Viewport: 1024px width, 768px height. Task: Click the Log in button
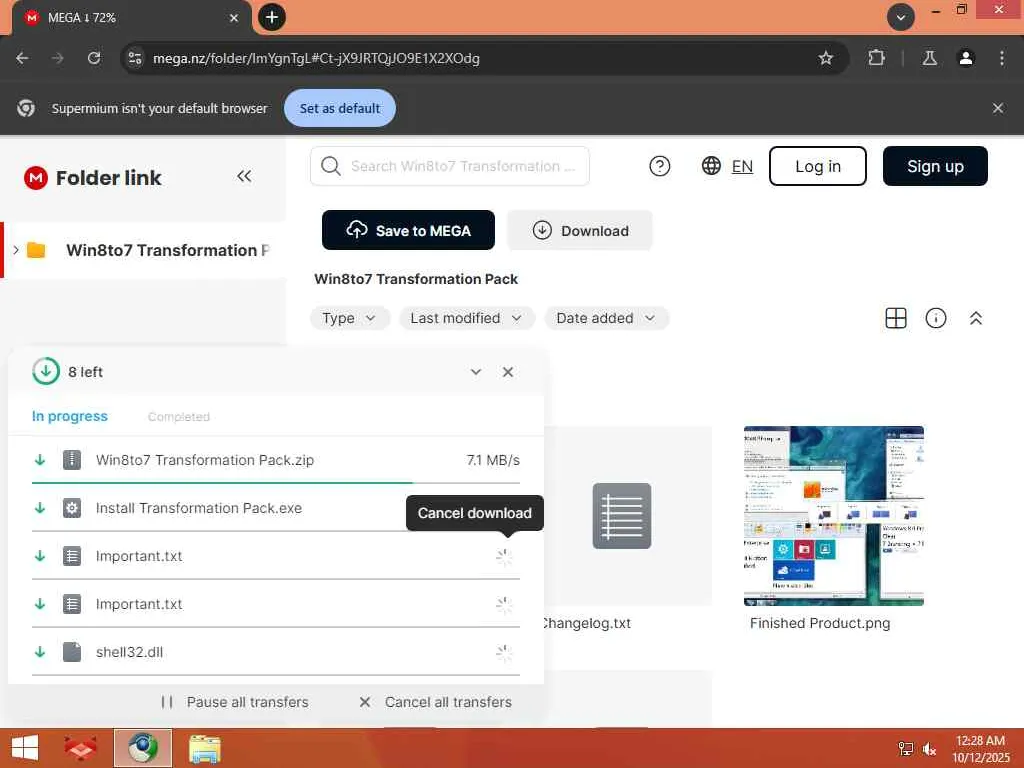[818, 166]
